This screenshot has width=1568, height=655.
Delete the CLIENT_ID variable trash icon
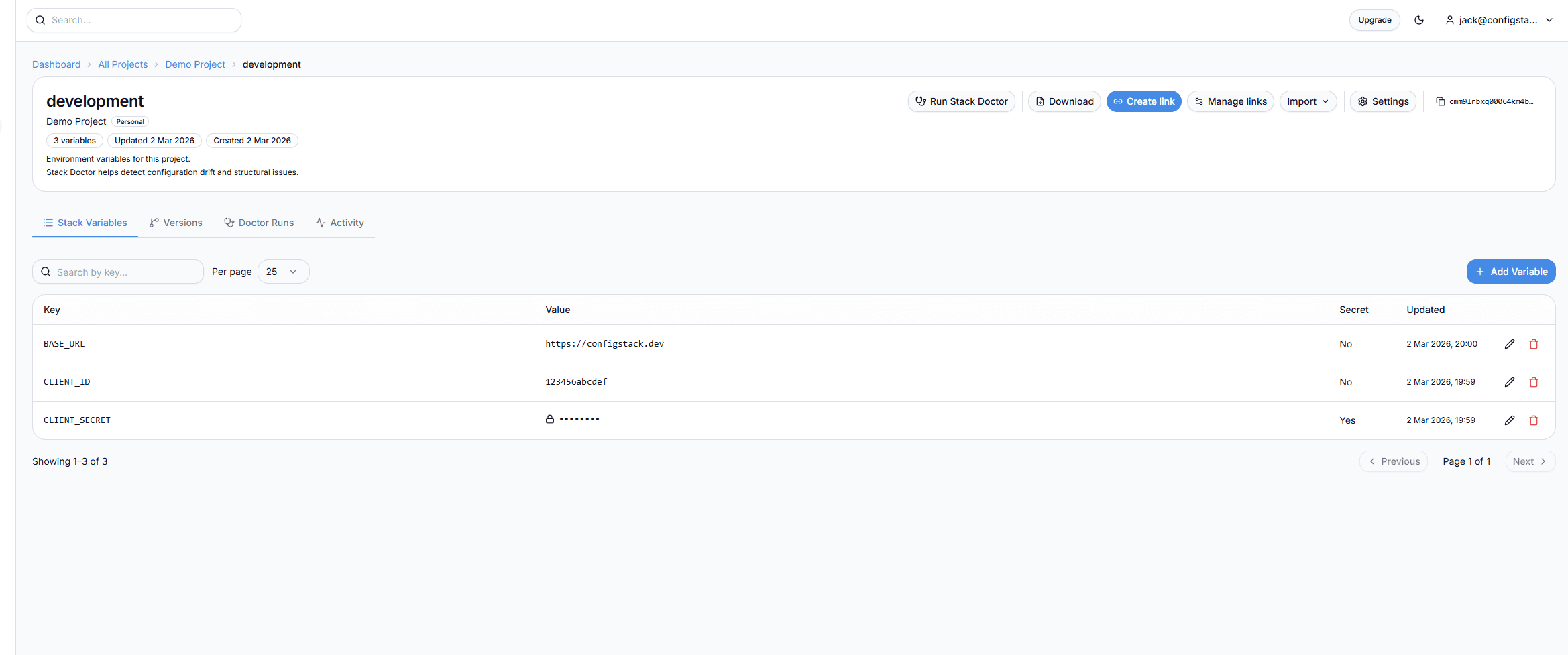1534,382
